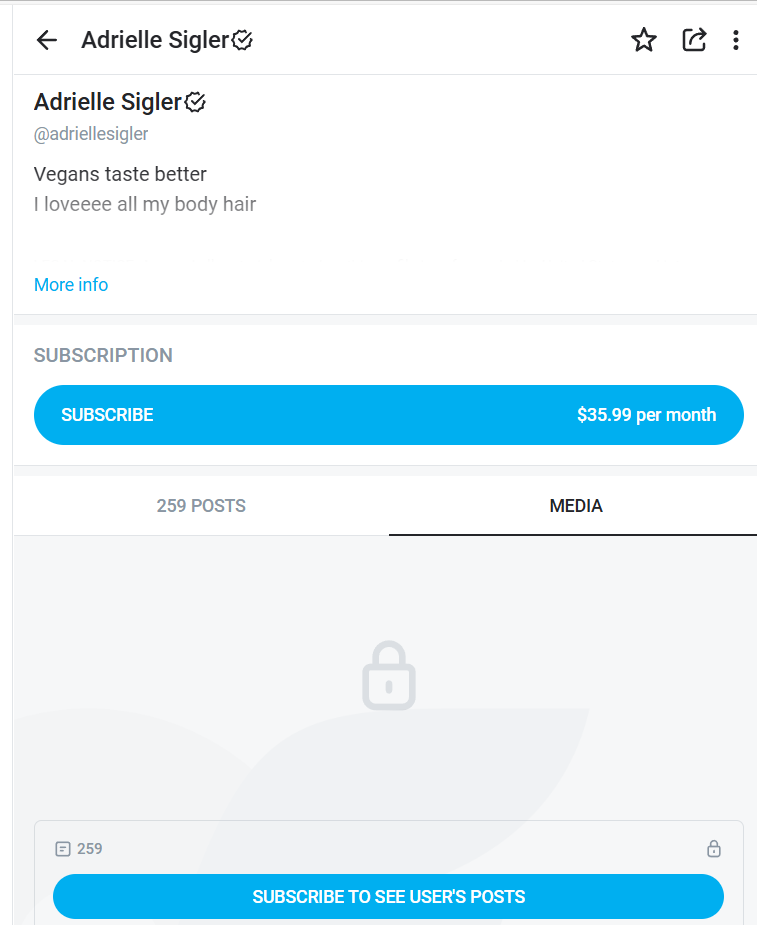Viewport: 757px width, 925px height.
Task: Click the post count icon showing 259
Action: (63, 849)
